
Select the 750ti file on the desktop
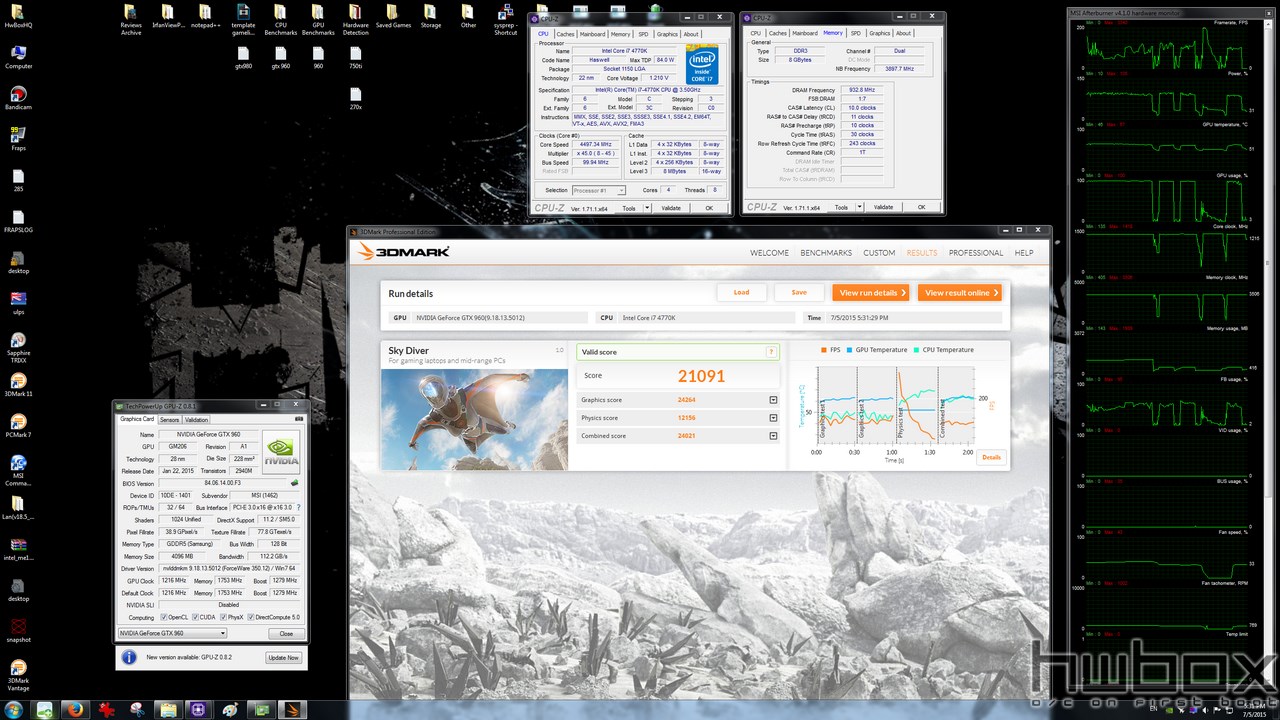(355, 57)
